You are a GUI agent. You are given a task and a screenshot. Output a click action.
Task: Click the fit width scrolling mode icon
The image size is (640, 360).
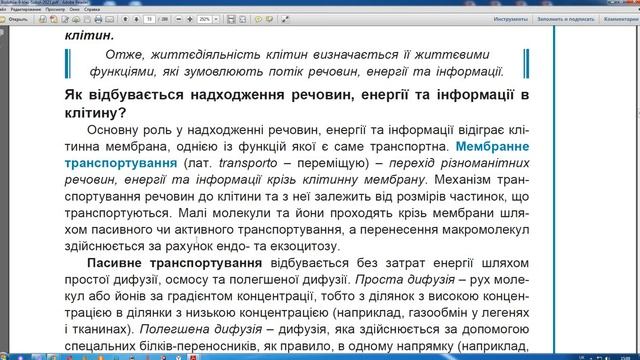pos(231,19)
